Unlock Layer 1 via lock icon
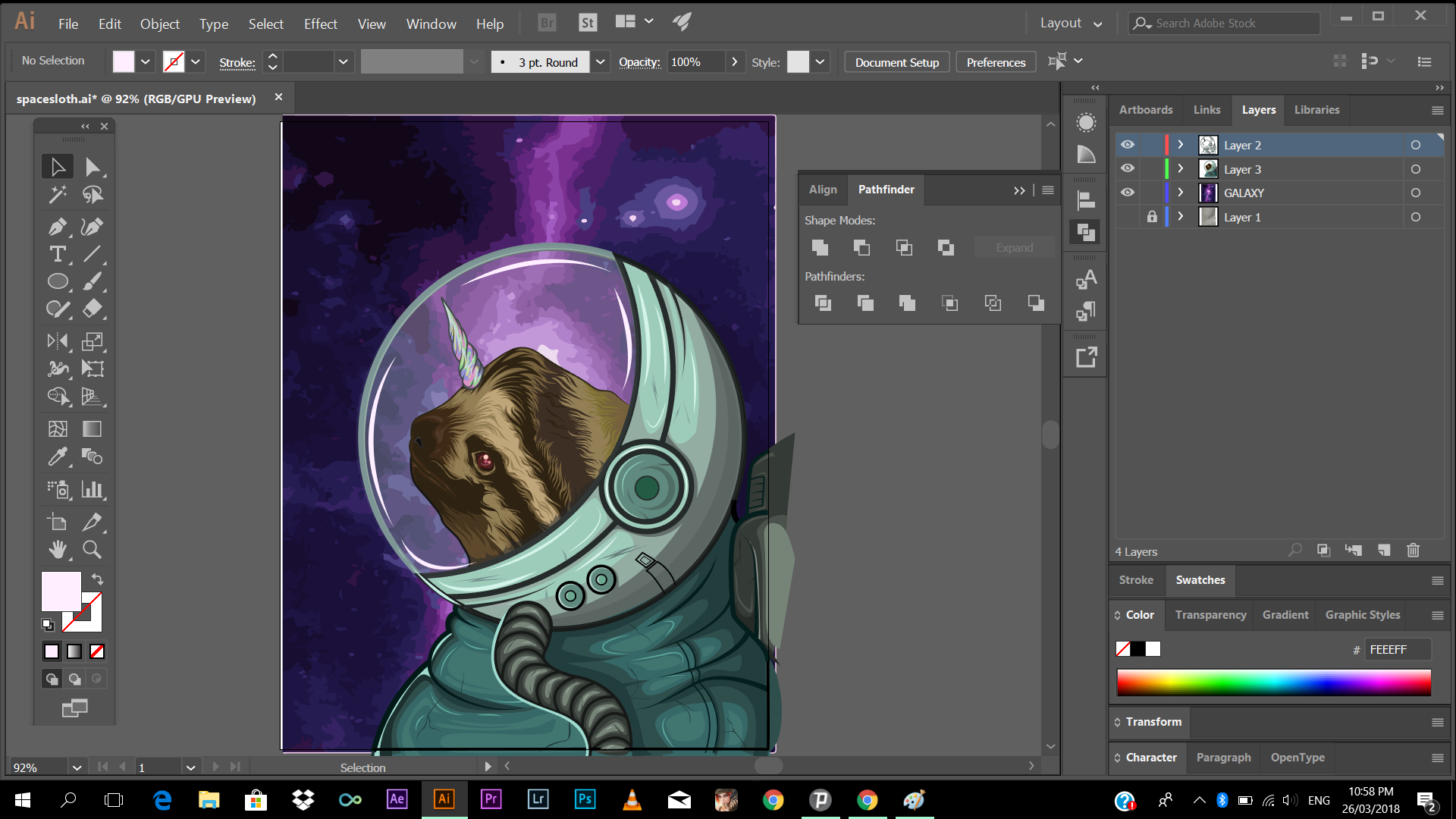 point(1152,217)
